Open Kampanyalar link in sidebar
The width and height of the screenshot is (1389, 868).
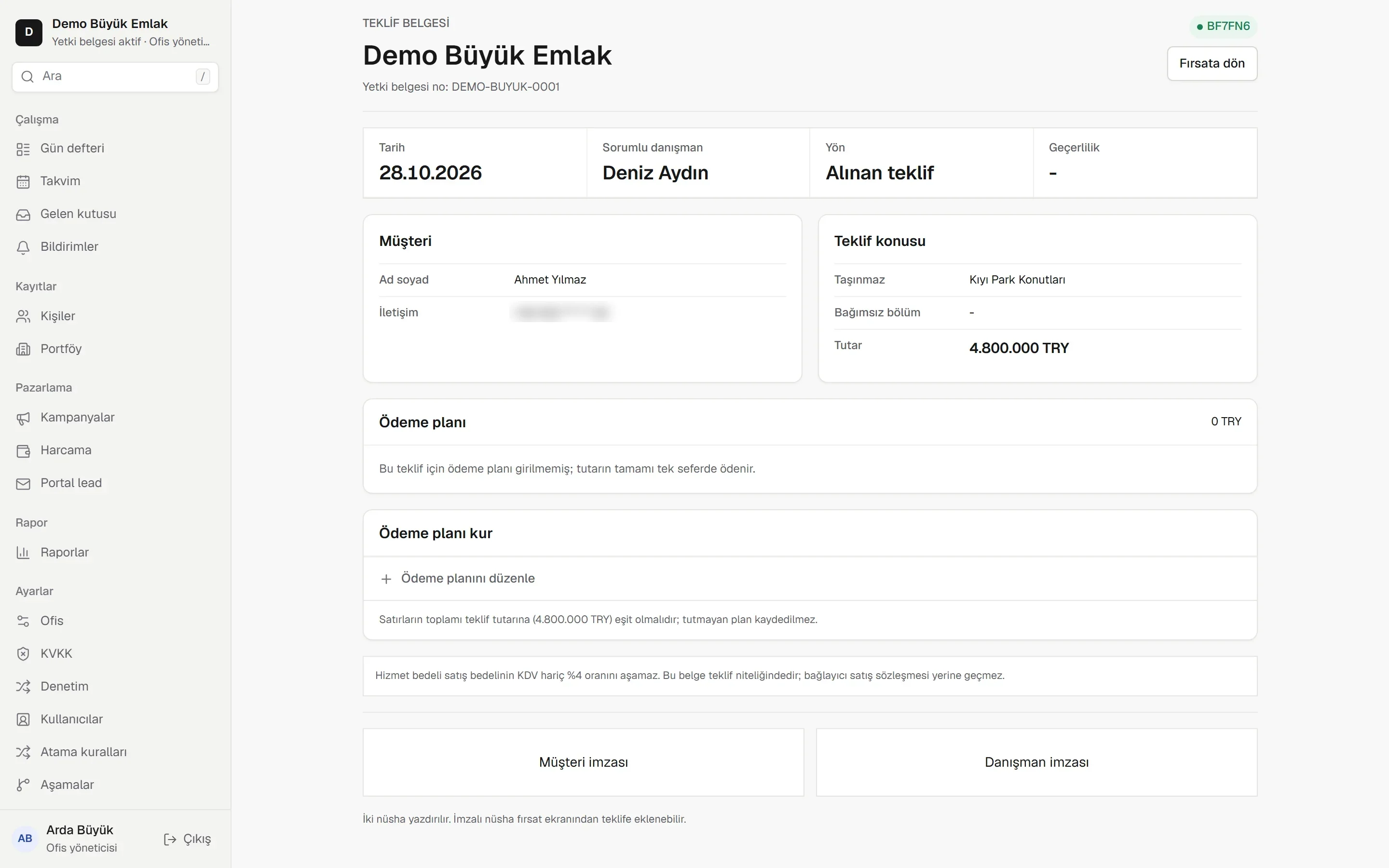(115, 417)
